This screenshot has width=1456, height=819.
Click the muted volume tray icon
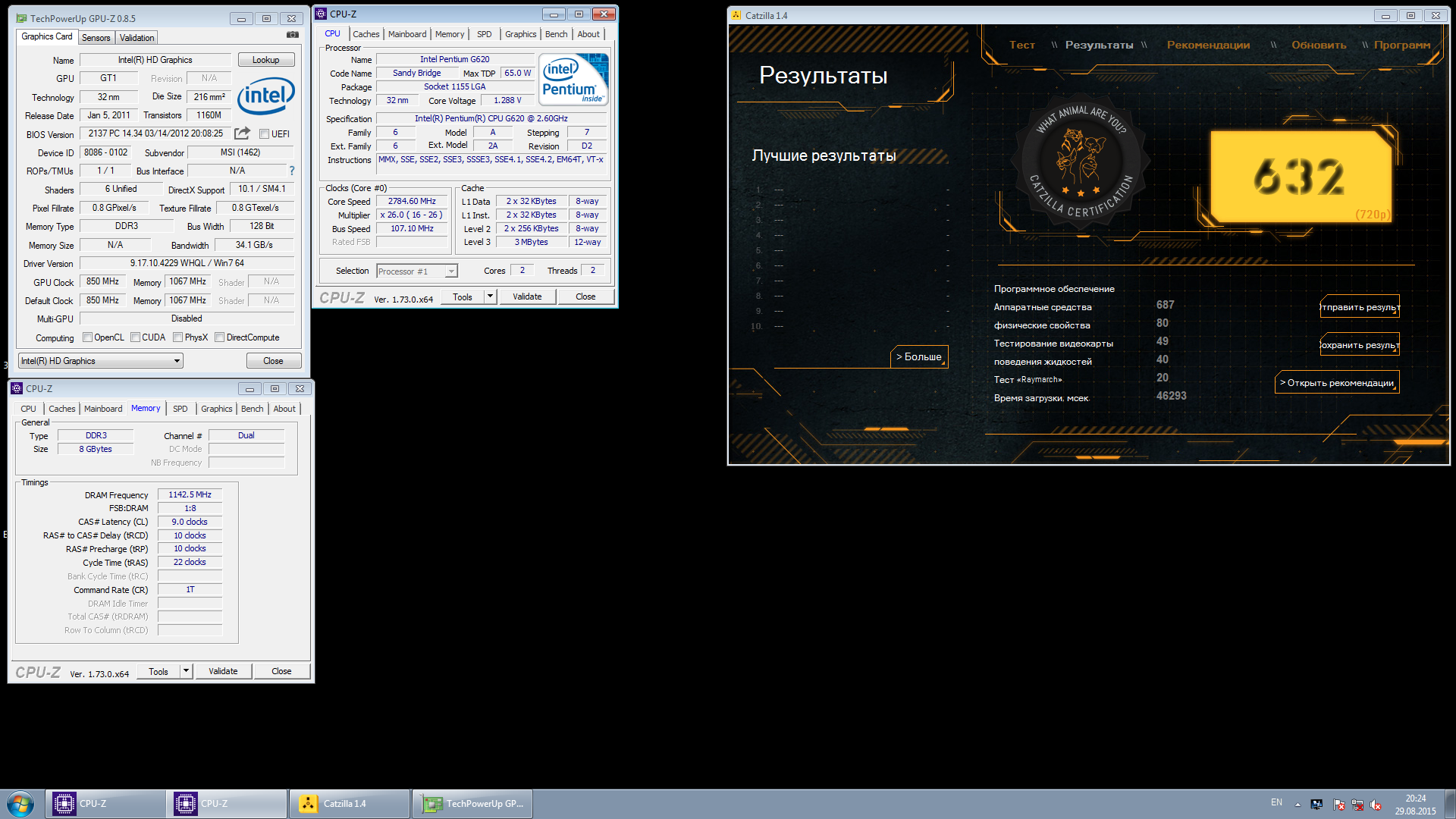pyautogui.click(x=1376, y=805)
